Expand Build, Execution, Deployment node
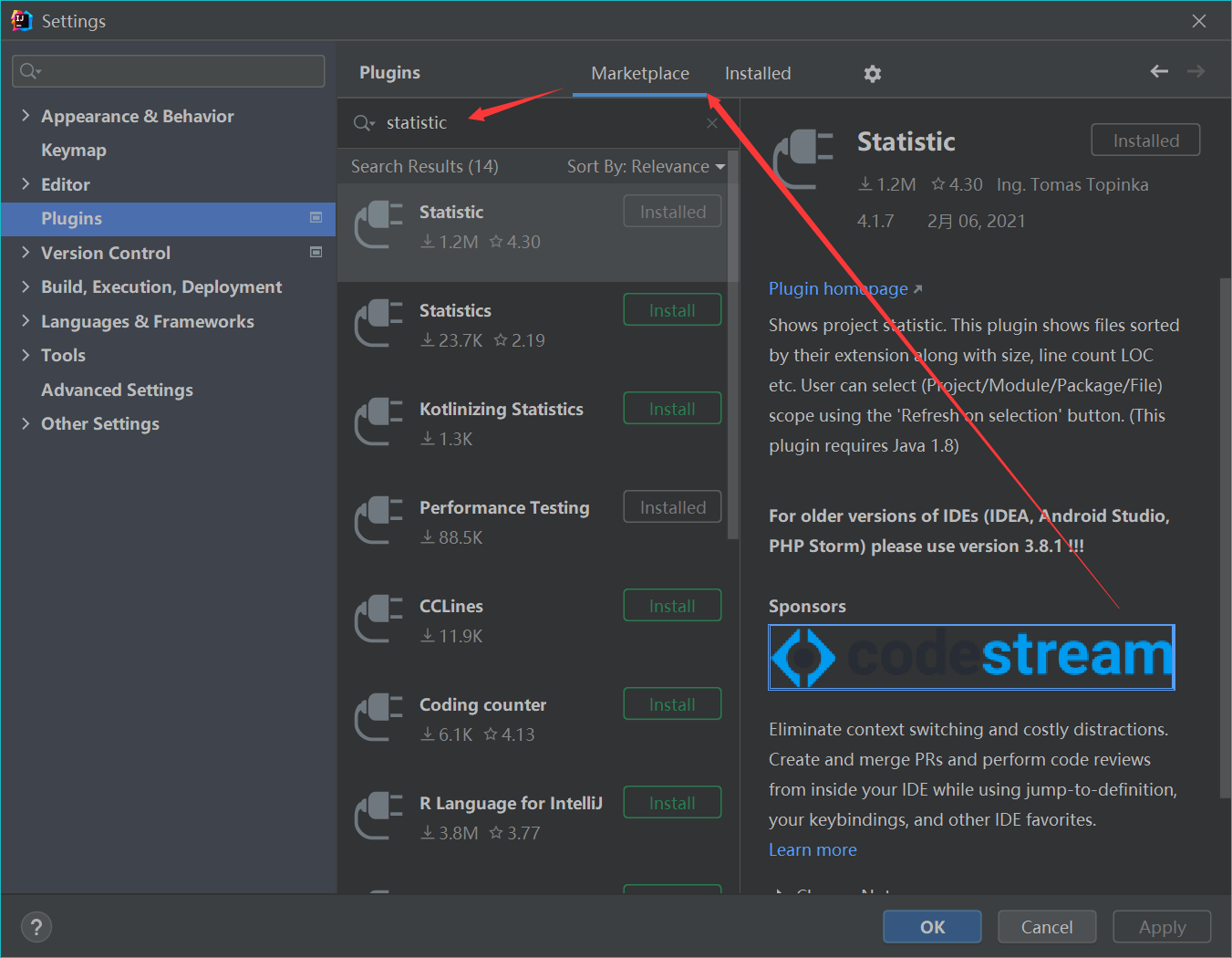The image size is (1232, 958). (x=26, y=286)
